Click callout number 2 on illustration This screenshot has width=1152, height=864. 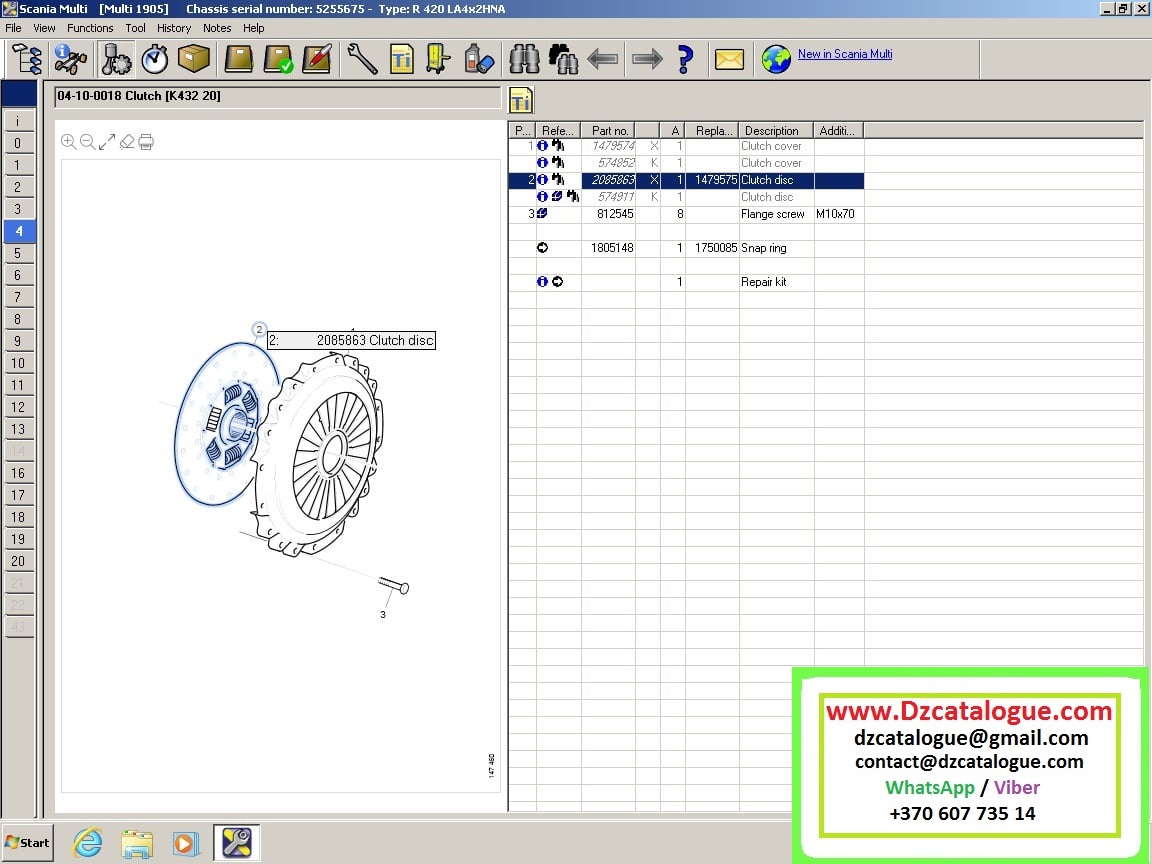click(x=259, y=330)
